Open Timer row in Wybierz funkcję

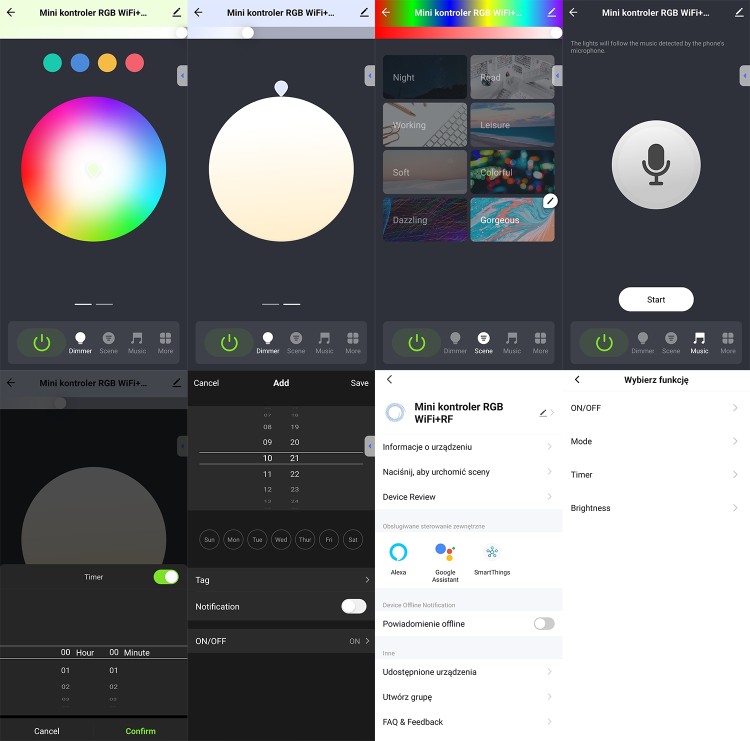[x=656, y=475]
